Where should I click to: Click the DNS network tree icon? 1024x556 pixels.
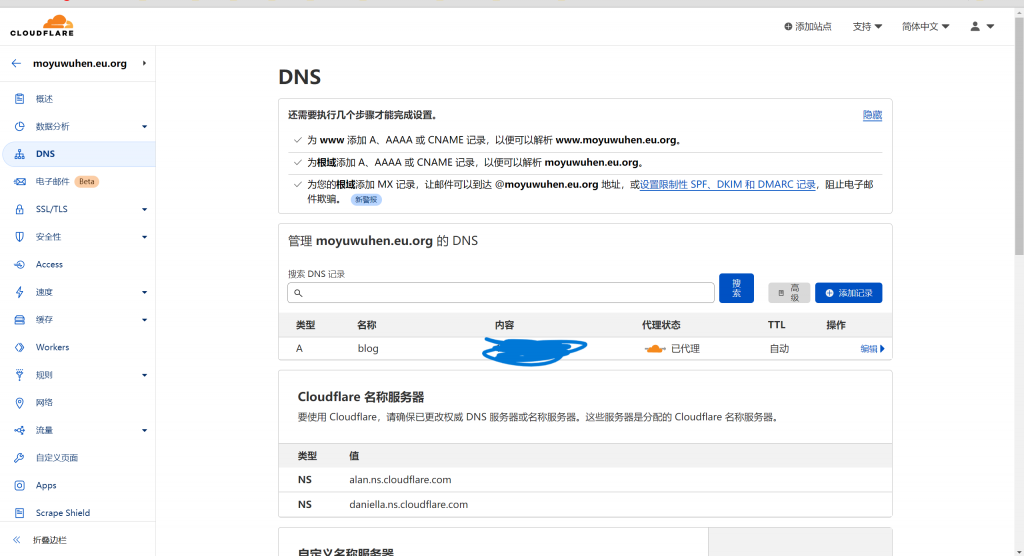click(x=20, y=154)
